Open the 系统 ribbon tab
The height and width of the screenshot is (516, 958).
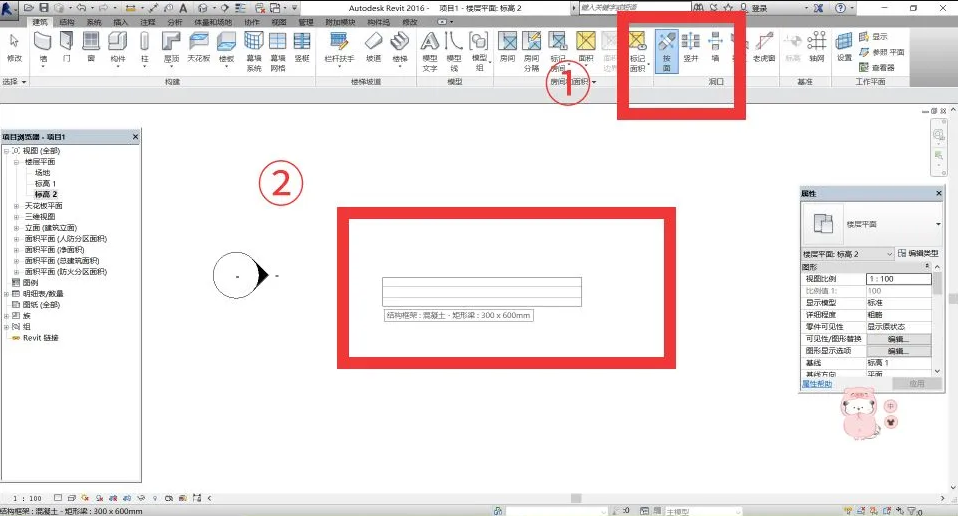coord(93,22)
